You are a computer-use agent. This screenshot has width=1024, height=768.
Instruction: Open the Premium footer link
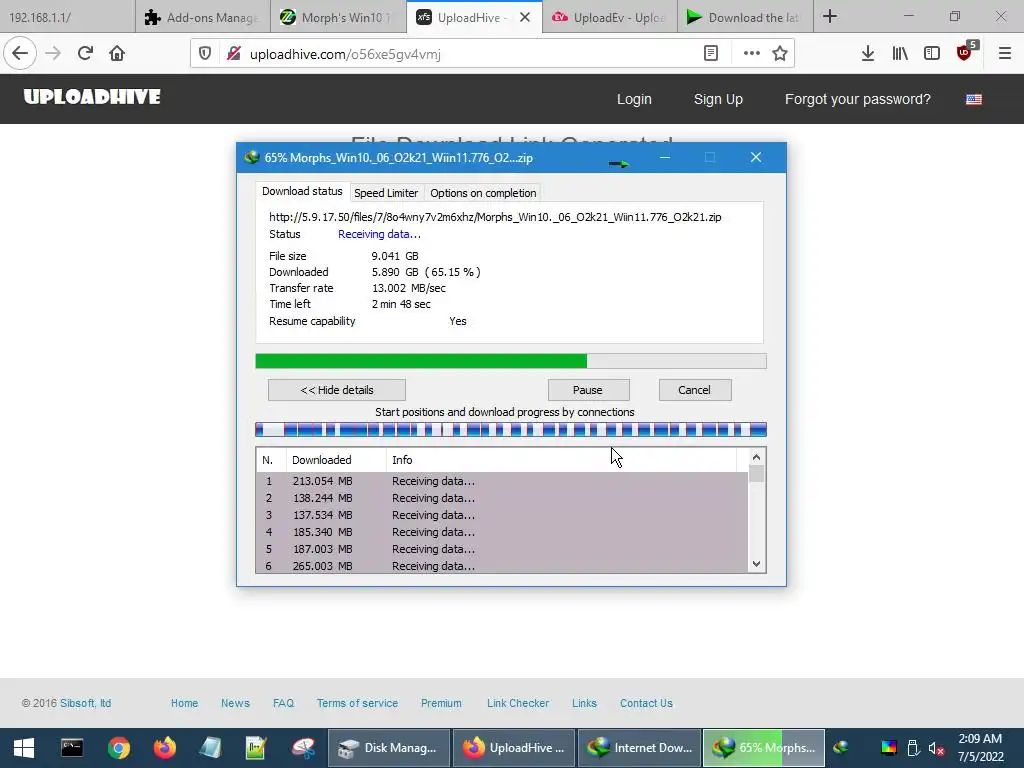[x=441, y=703]
